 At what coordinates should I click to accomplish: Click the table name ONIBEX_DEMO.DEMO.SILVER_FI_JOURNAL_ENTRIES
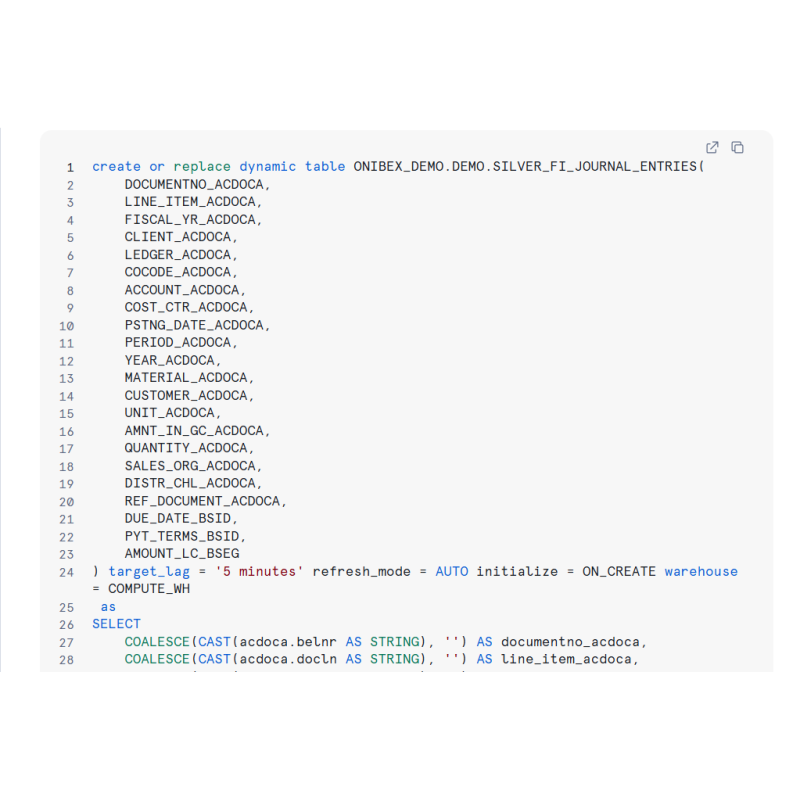click(526, 167)
